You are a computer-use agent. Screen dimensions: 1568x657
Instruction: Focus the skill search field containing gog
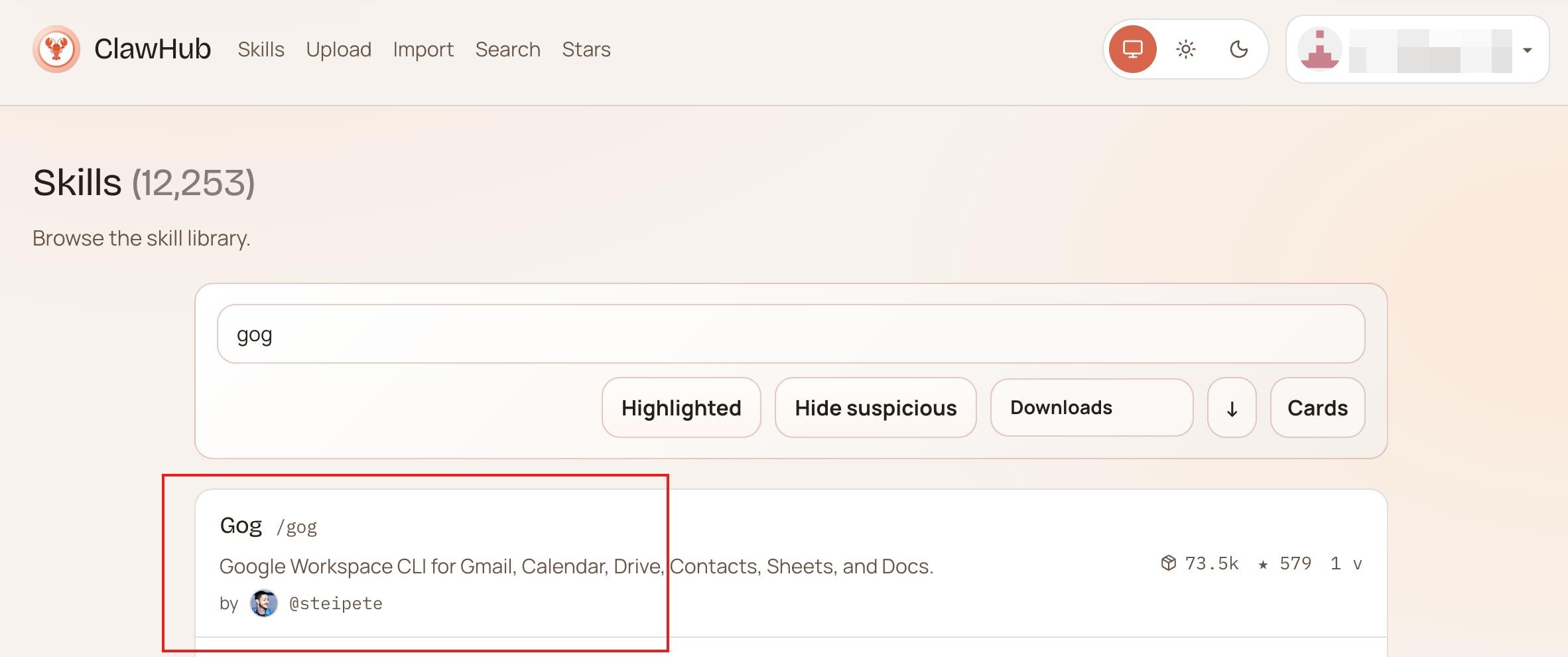pos(790,334)
